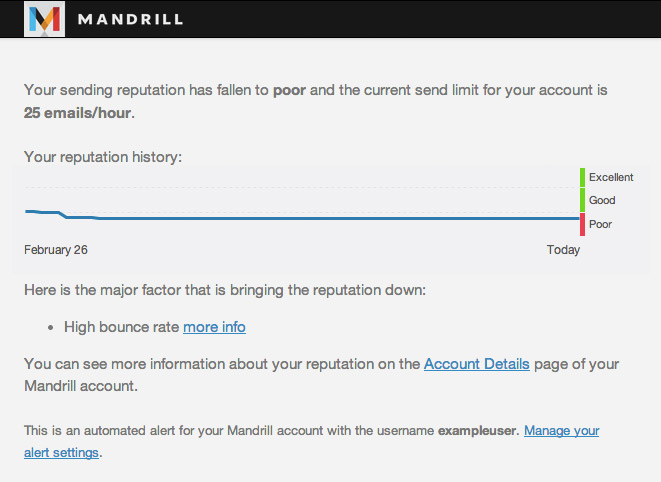
Task: Open the Account Details link
Action: tap(476, 364)
